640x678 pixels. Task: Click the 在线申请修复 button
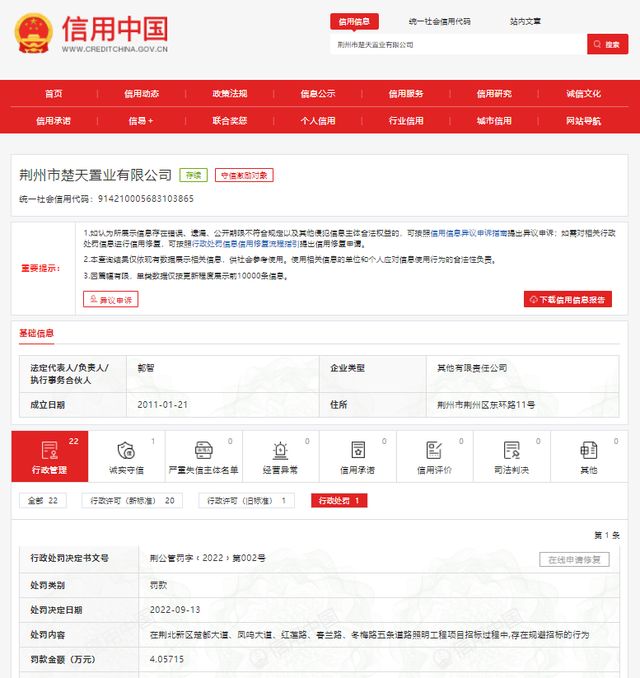(x=574, y=560)
